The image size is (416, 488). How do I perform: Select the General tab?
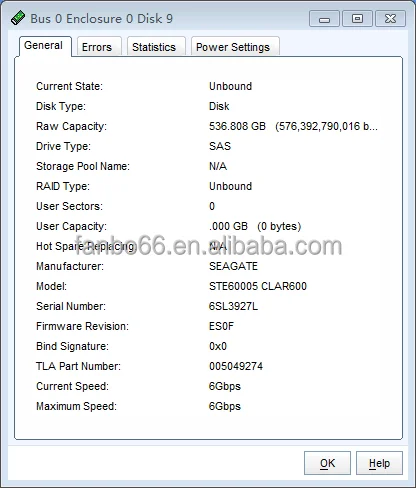point(43,46)
